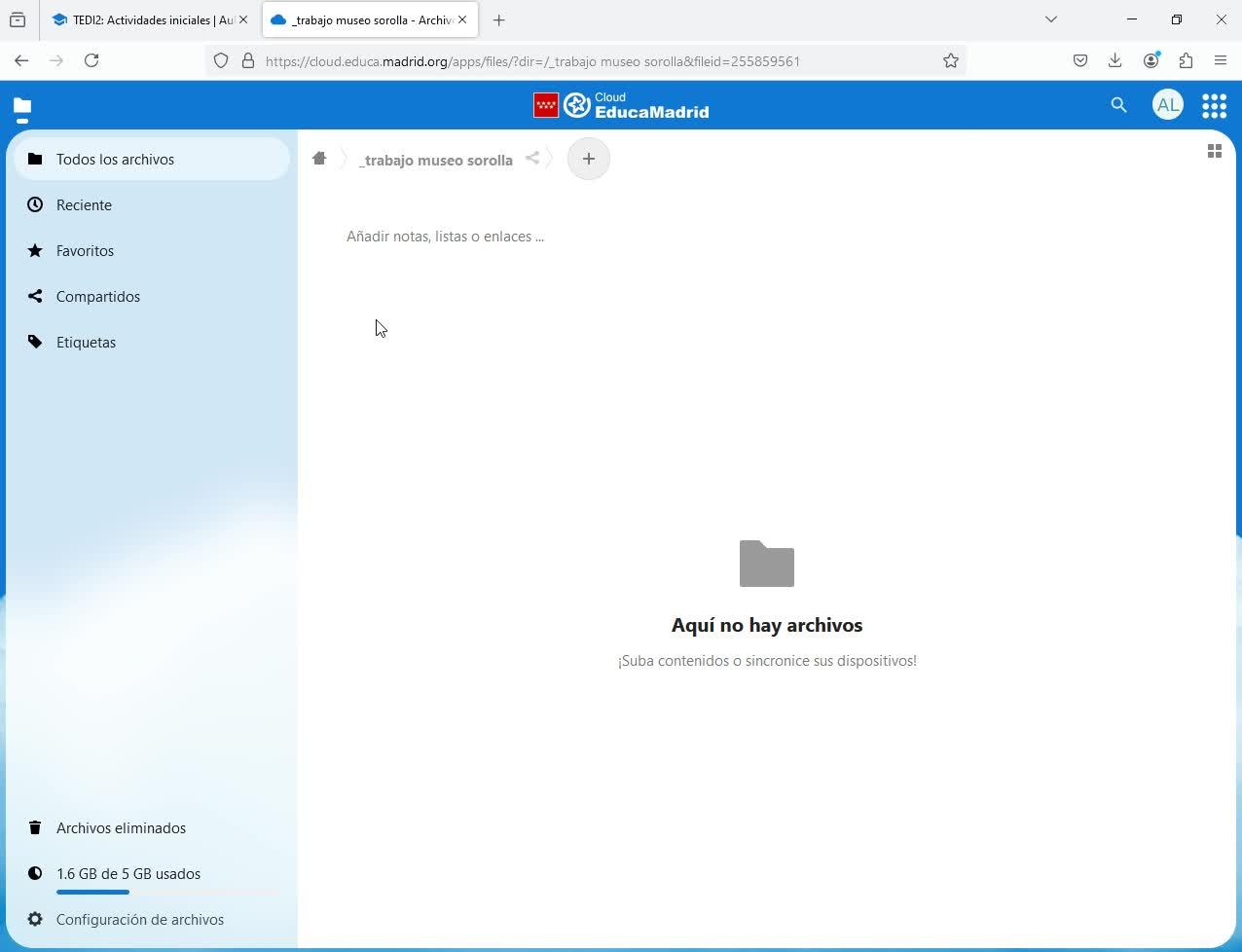Click the _trabajo museo sorolla breadcrumb
Image resolution: width=1242 pixels, height=952 pixels.
click(x=436, y=160)
